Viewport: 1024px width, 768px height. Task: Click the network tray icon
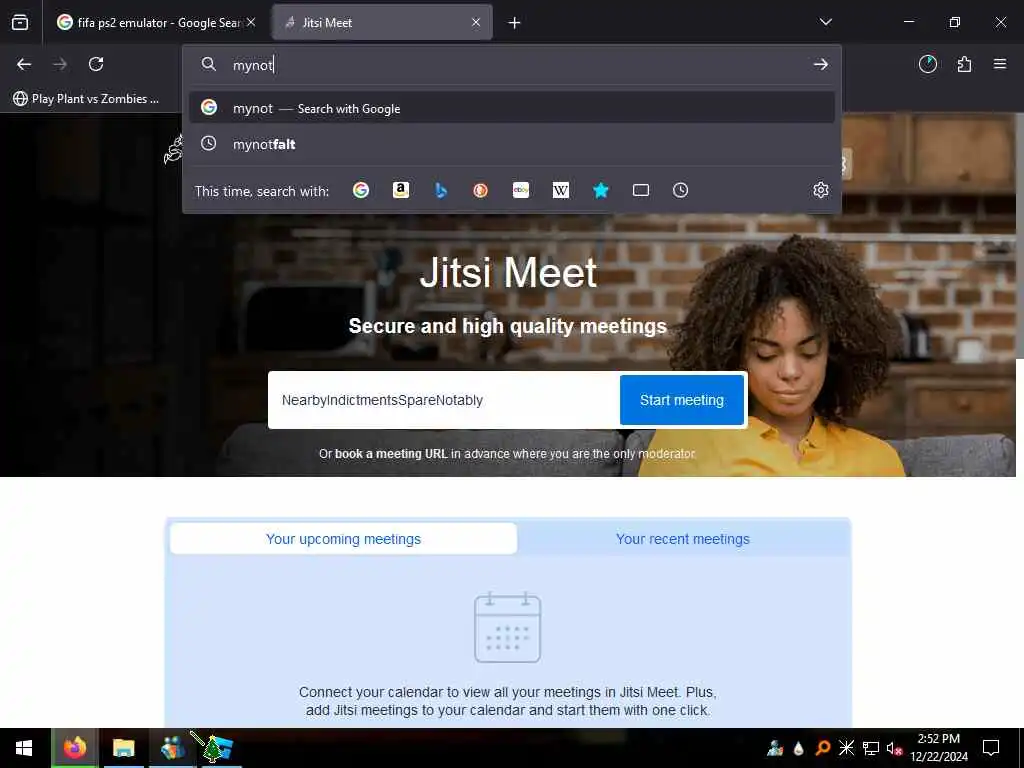[x=871, y=748]
